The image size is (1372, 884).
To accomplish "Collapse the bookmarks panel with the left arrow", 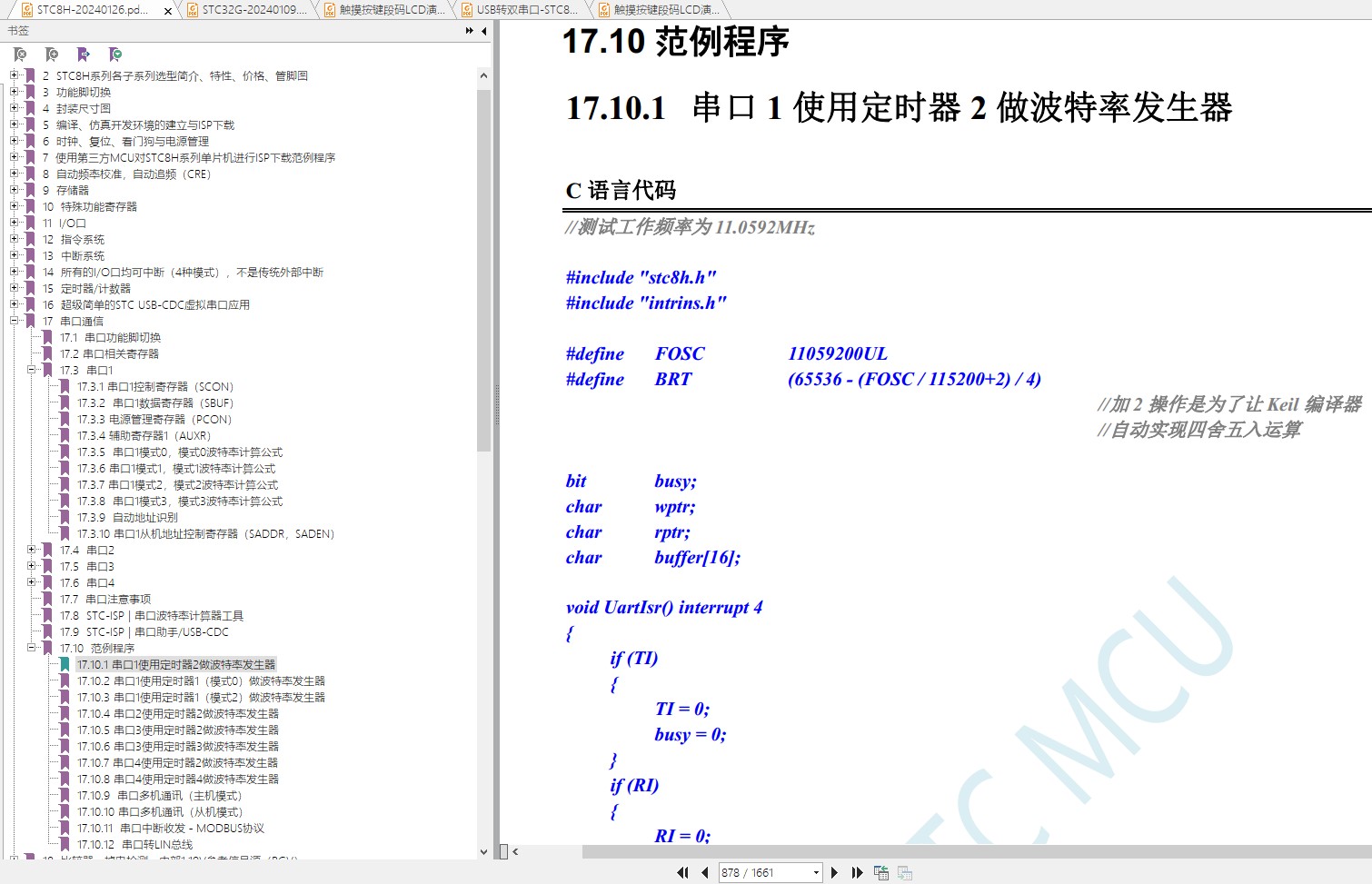I will tap(483, 31).
